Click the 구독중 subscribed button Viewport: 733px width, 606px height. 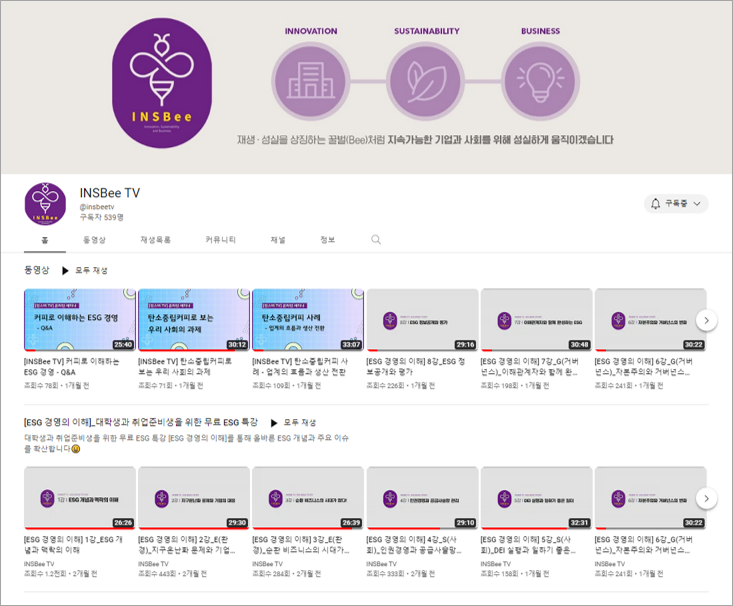[x=676, y=204]
